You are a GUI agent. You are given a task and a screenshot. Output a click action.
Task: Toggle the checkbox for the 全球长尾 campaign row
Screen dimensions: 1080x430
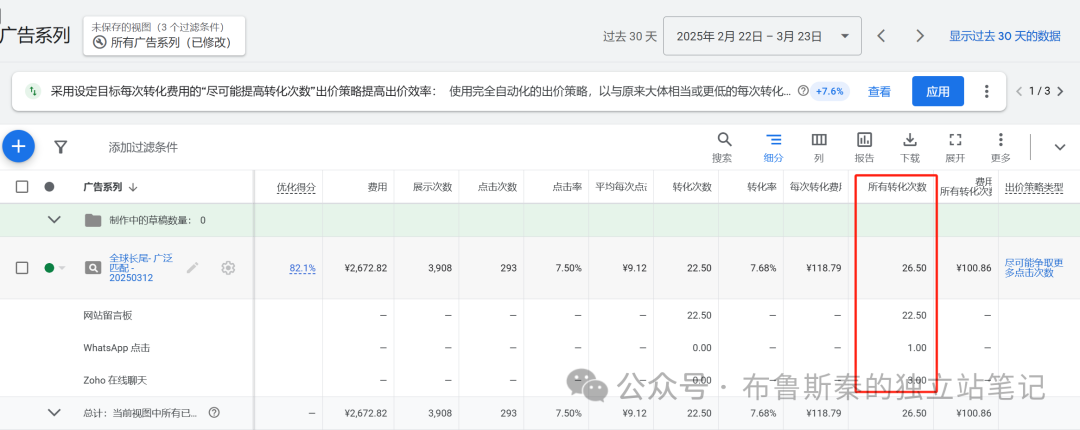22,268
